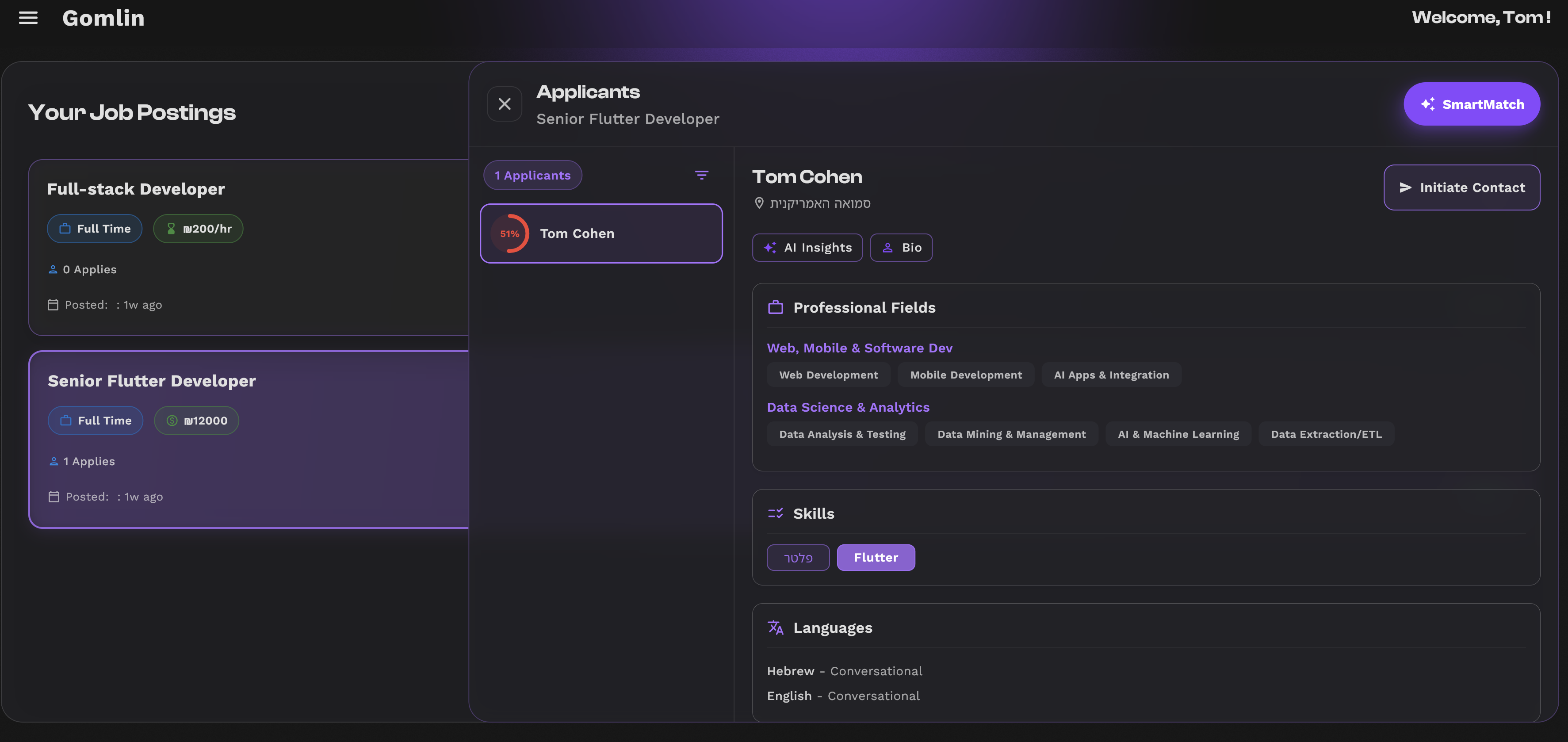Click the Welcome, Tom! greeting
The width and height of the screenshot is (1568, 742).
tap(1481, 17)
